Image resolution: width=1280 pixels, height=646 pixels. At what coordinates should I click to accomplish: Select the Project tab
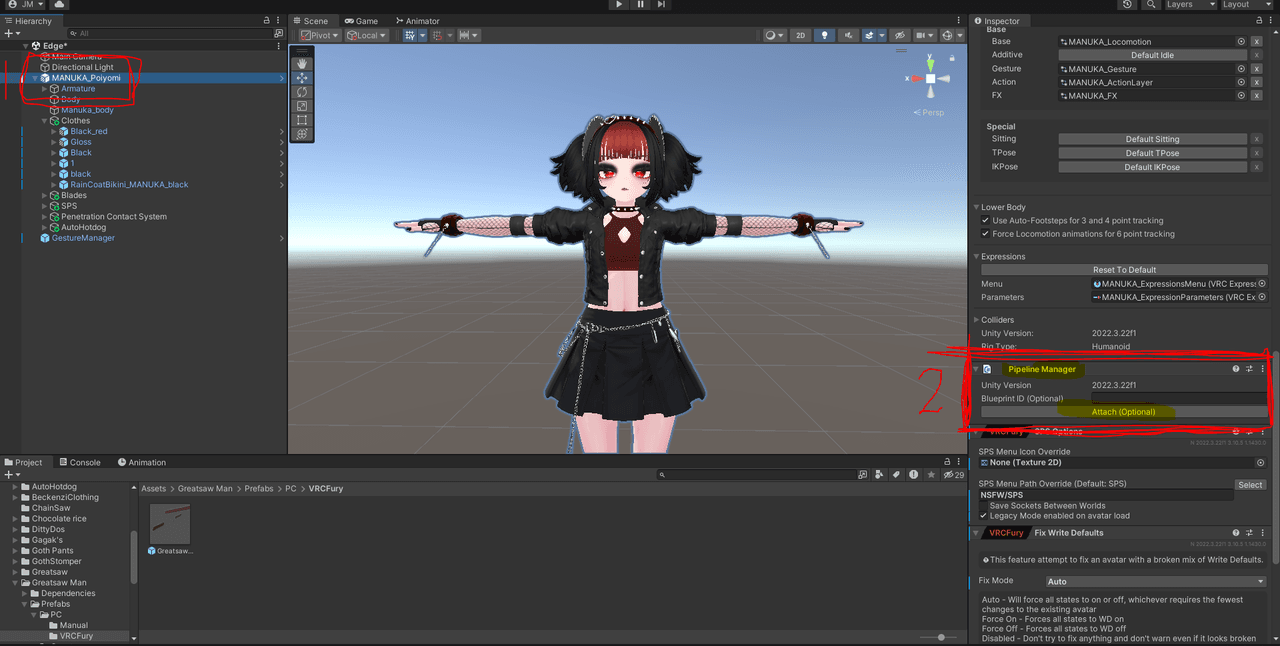click(x=24, y=463)
